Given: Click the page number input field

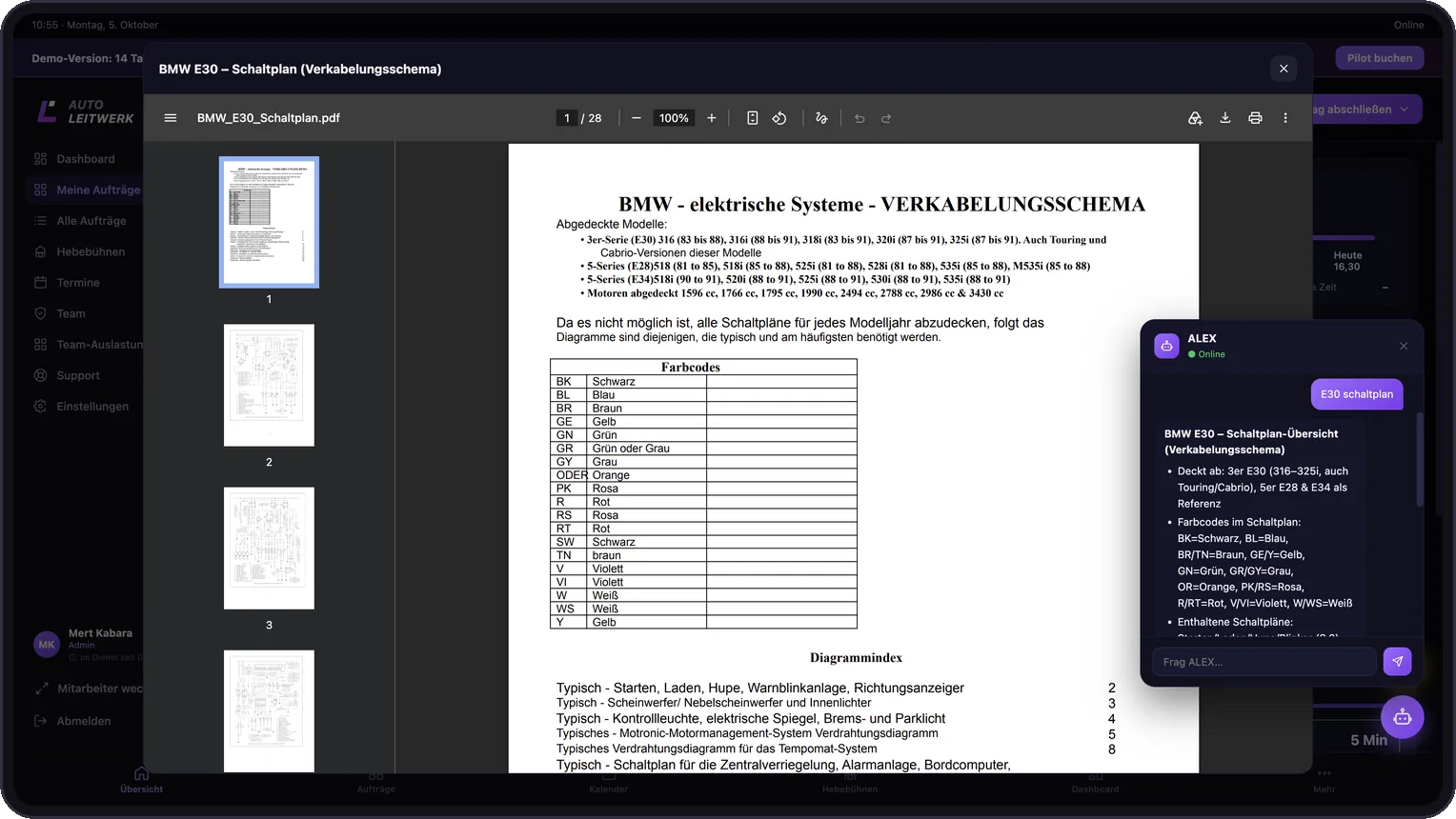Looking at the screenshot, I should click(x=566, y=118).
